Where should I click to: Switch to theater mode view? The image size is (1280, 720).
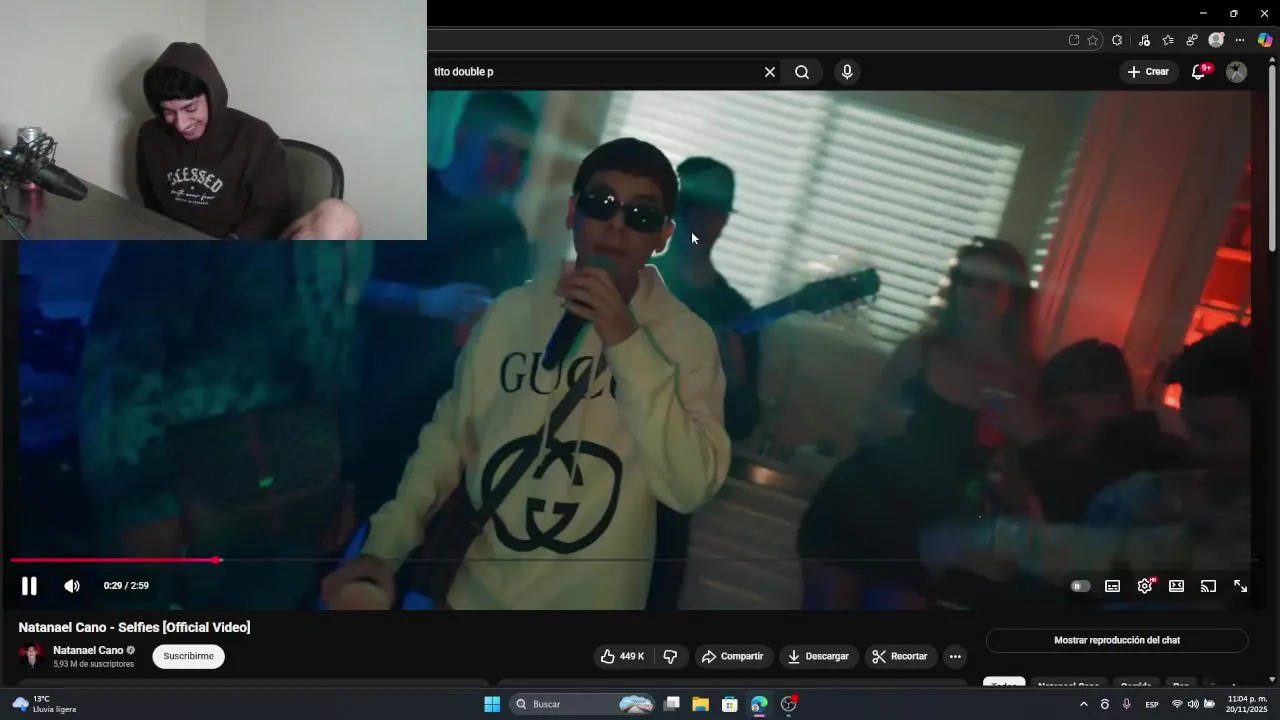pos(1177,586)
